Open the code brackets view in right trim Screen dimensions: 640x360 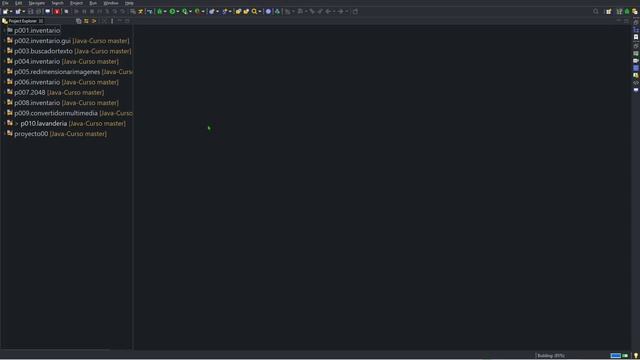pos(636,83)
